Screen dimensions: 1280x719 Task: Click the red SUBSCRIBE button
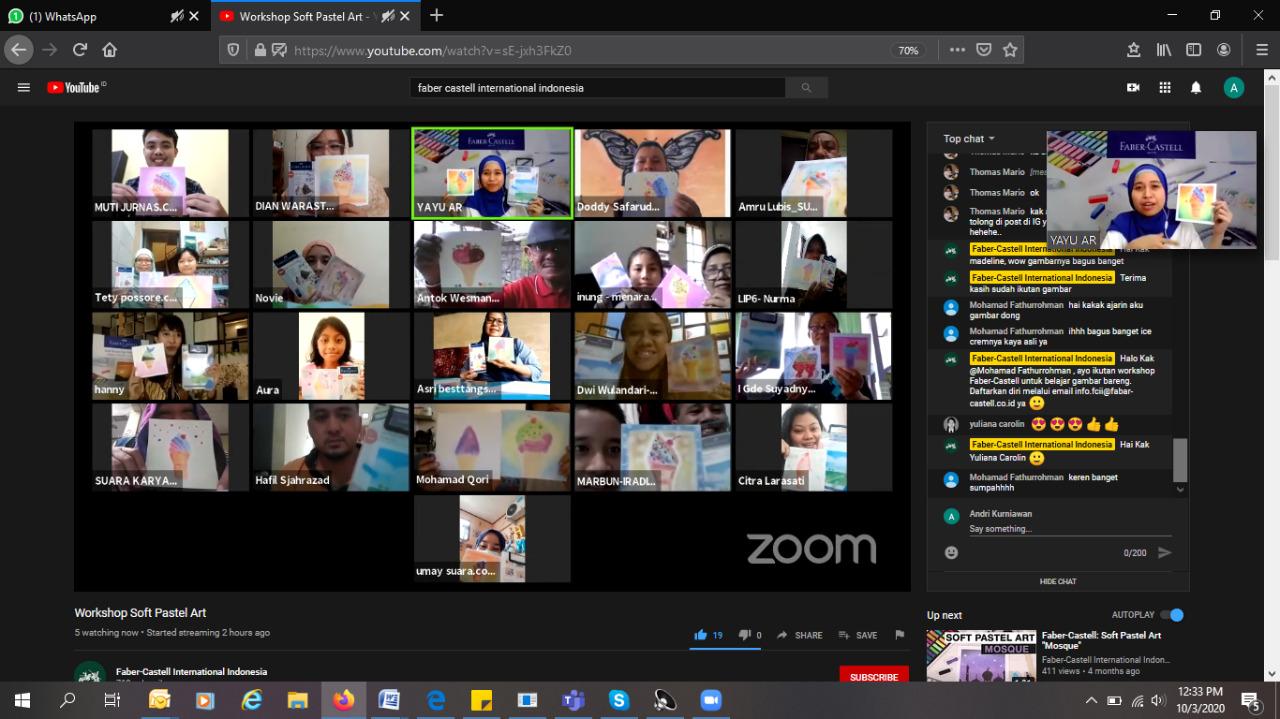pos(873,676)
